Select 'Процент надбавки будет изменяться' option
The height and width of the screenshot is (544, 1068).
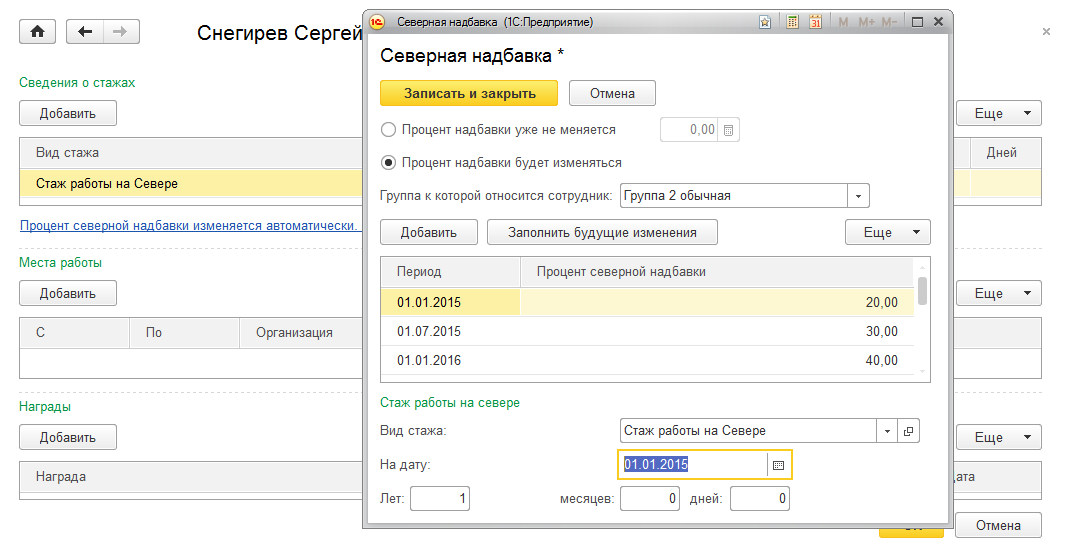coord(389,162)
